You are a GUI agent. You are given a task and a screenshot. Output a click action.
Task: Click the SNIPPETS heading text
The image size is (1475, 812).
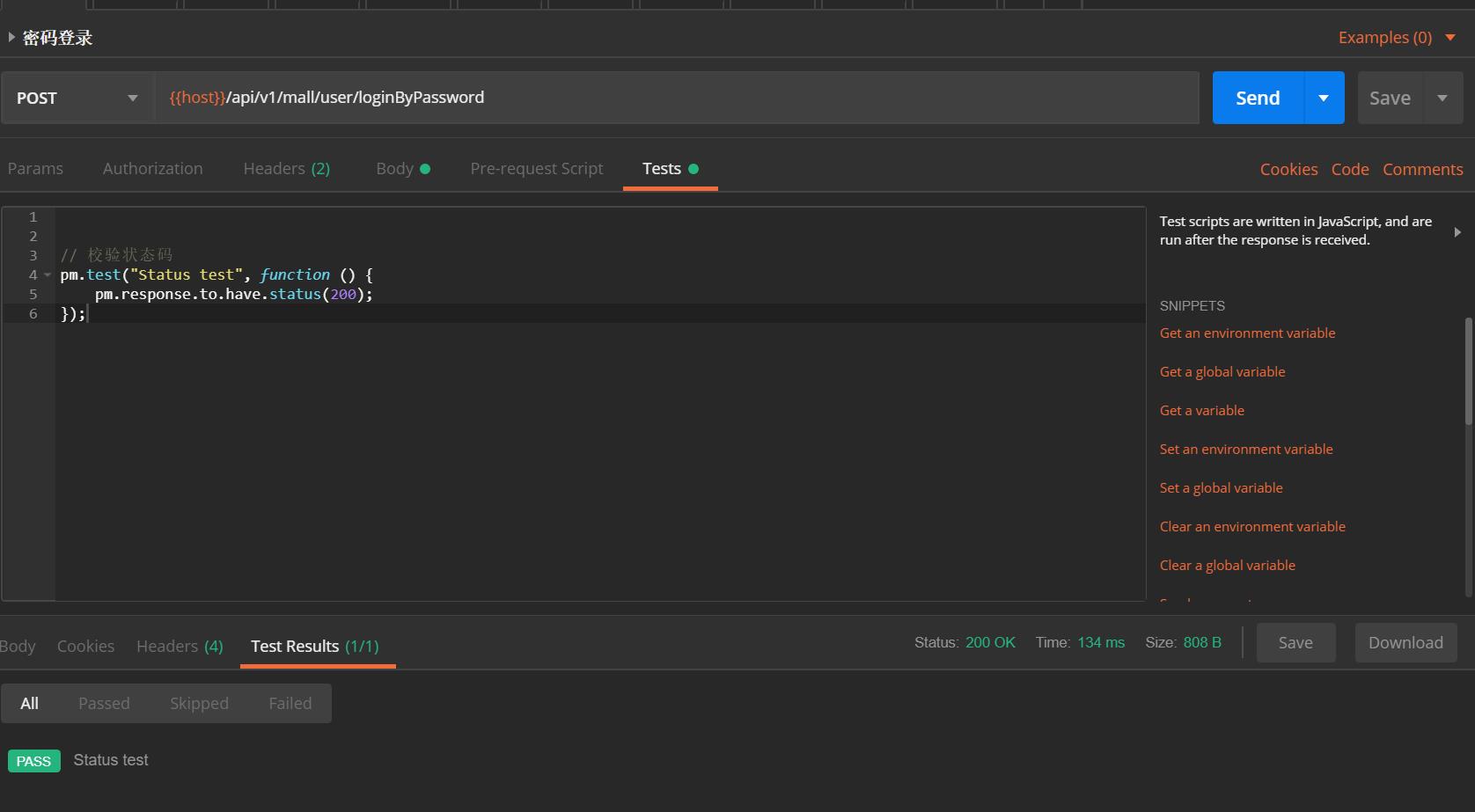point(1192,305)
